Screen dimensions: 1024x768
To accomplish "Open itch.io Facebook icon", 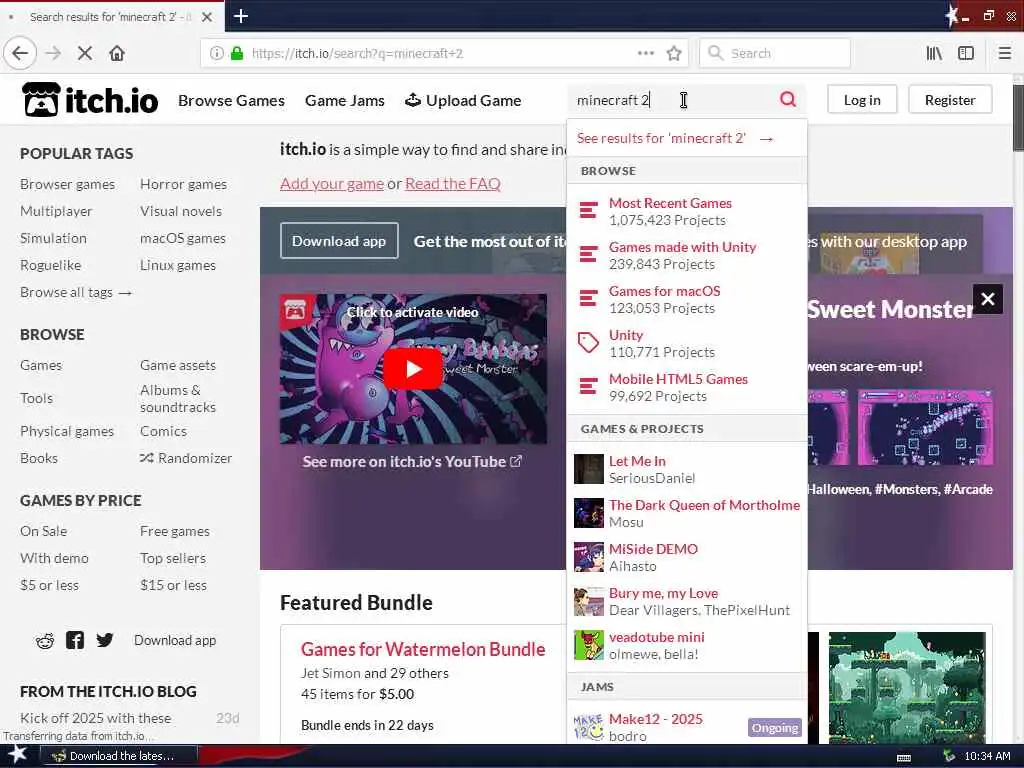I will coord(74,640).
